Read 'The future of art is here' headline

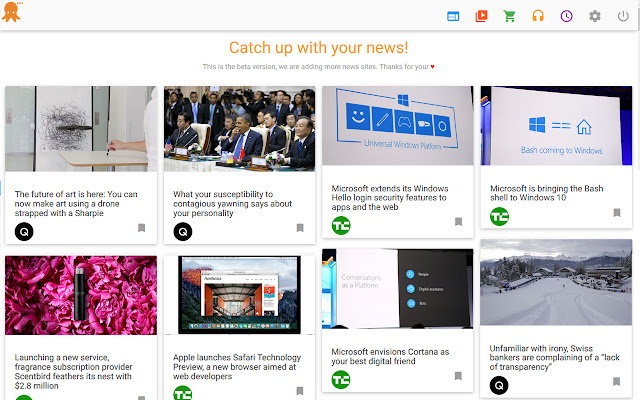point(76,204)
